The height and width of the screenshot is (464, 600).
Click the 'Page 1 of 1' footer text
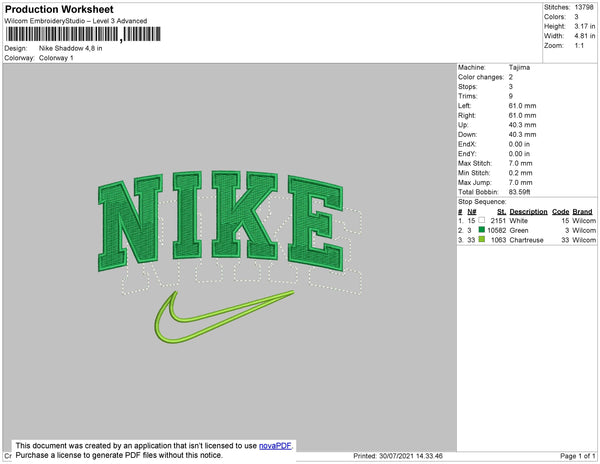[578, 456]
